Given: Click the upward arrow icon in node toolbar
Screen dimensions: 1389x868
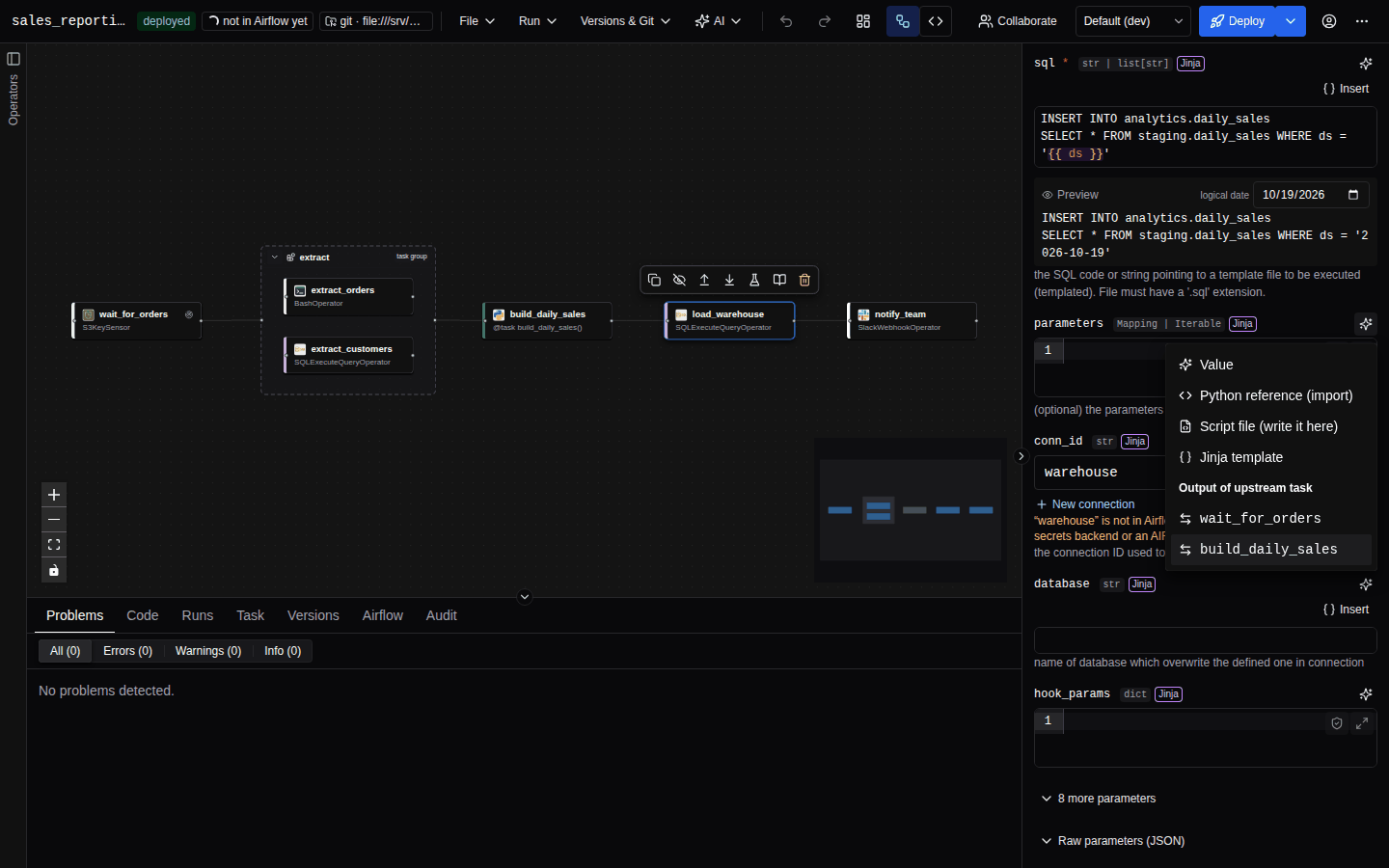Looking at the screenshot, I should [x=704, y=280].
